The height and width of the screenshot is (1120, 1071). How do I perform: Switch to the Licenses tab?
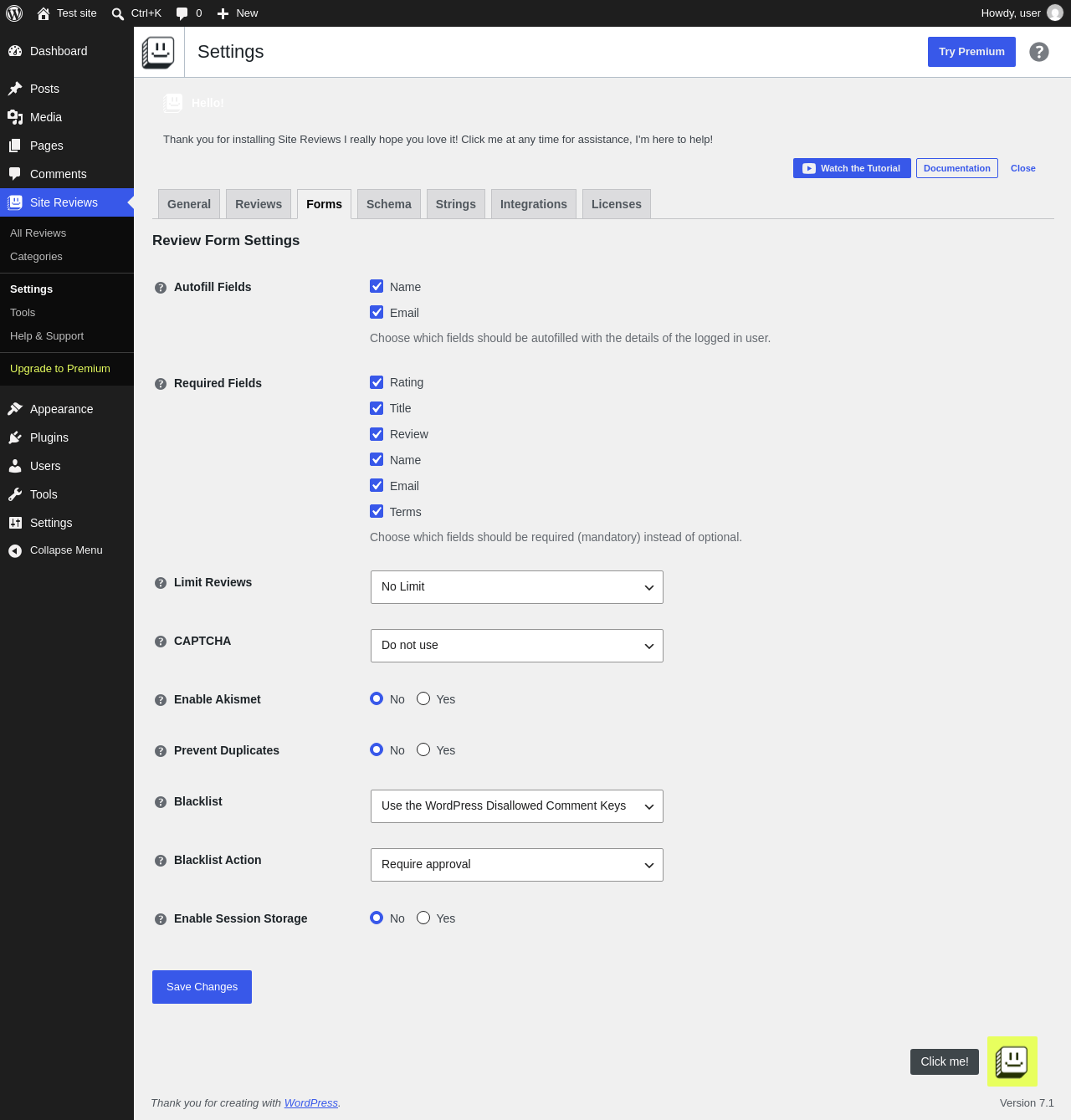pyautogui.click(x=617, y=204)
